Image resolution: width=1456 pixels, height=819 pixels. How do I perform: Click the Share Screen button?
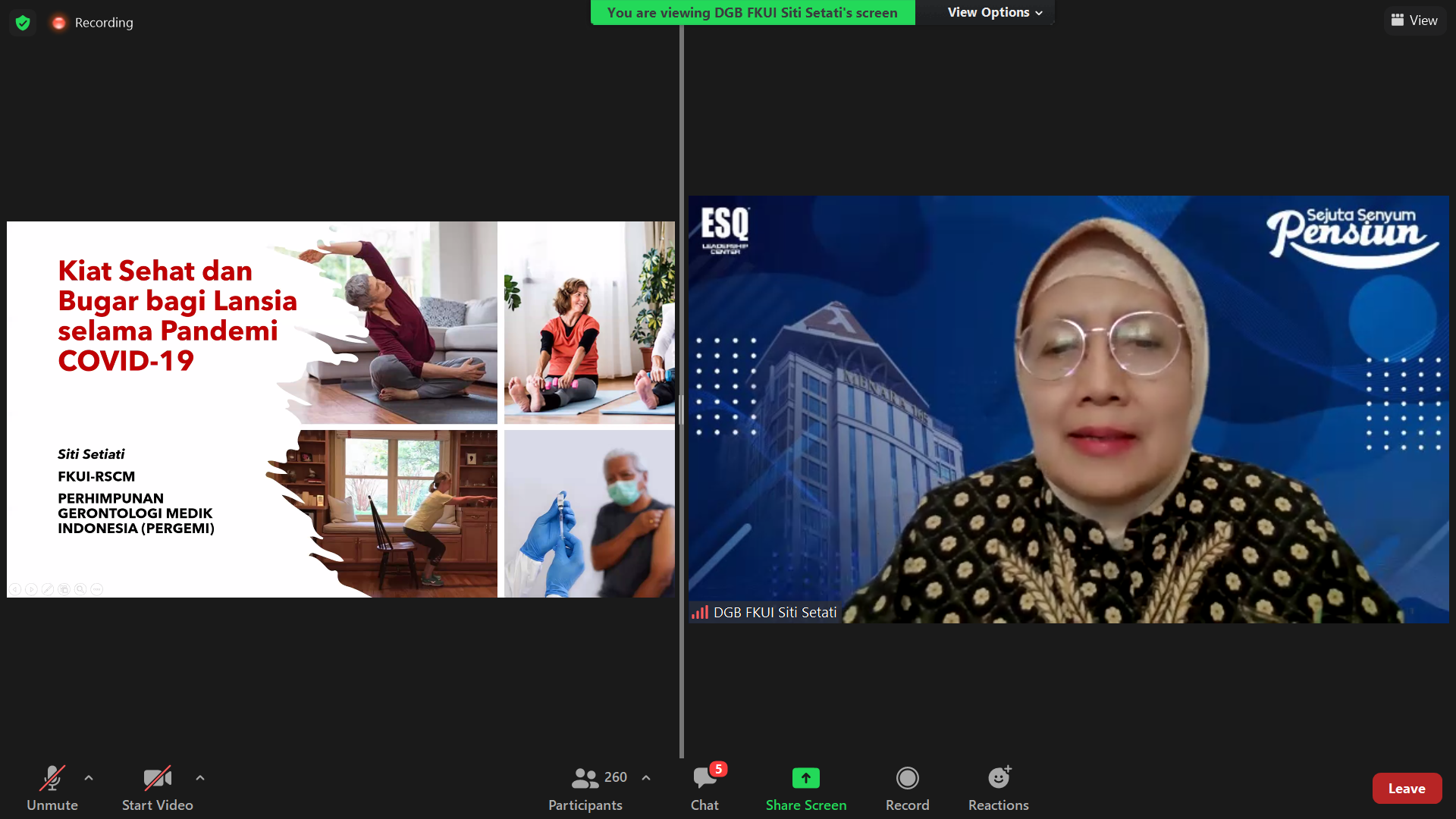pos(805,788)
